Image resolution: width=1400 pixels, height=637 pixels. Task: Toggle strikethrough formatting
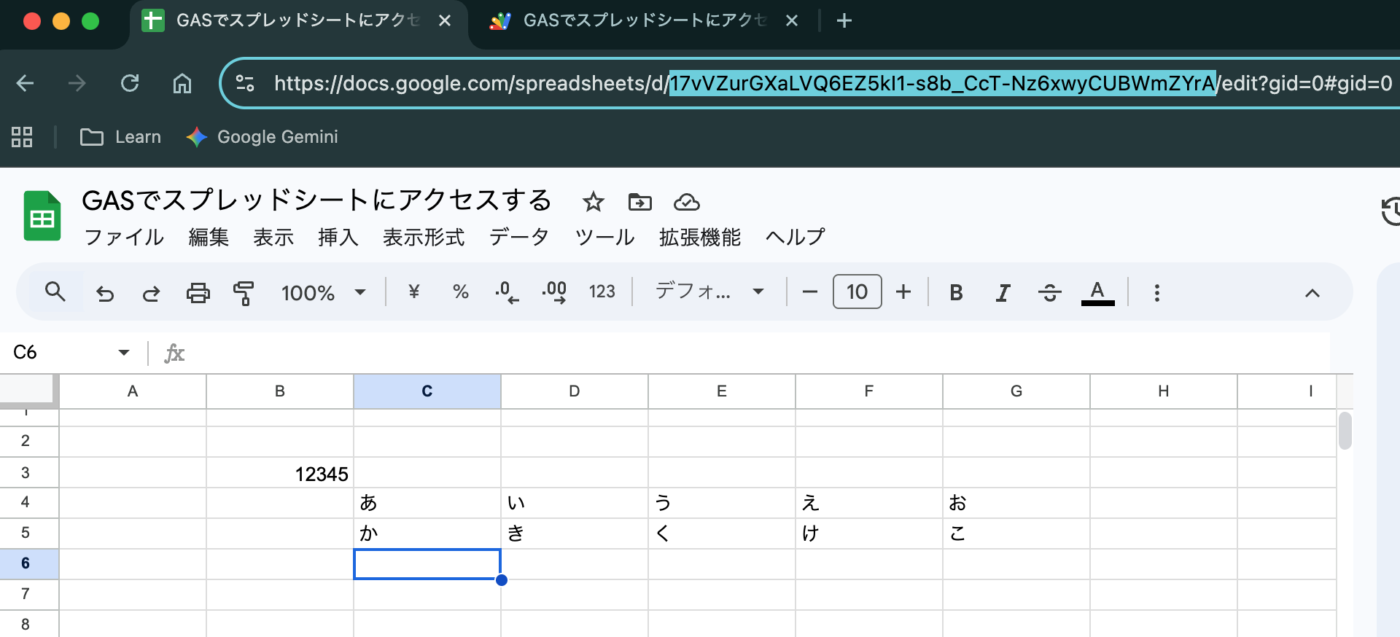point(1049,292)
